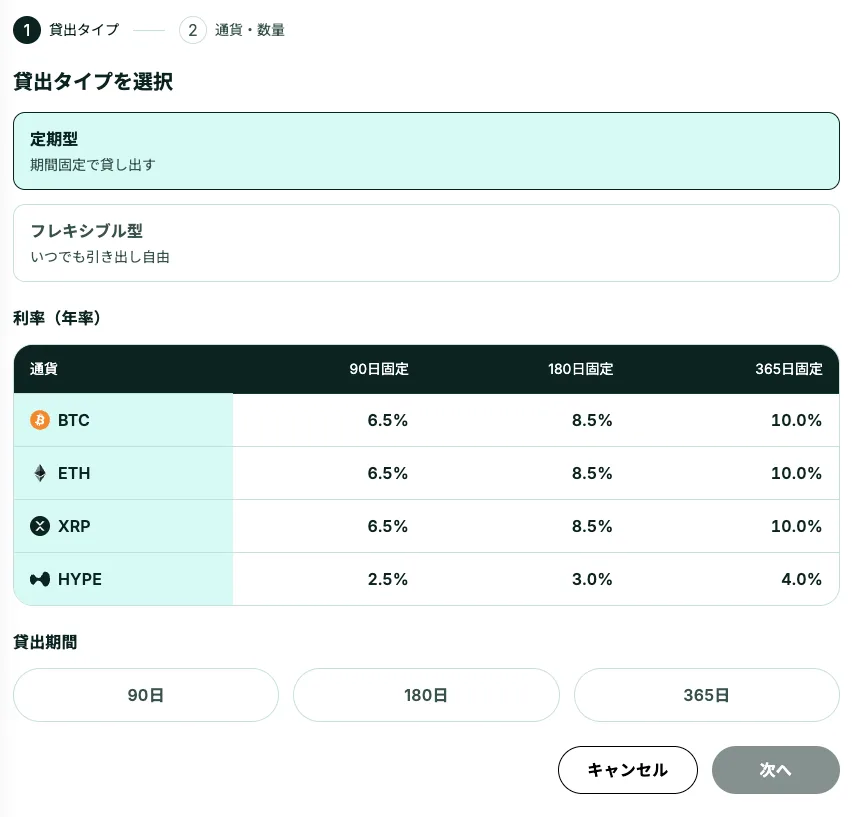Click the 貸出期間 section label
The height and width of the screenshot is (817, 856).
pos(45,642)
